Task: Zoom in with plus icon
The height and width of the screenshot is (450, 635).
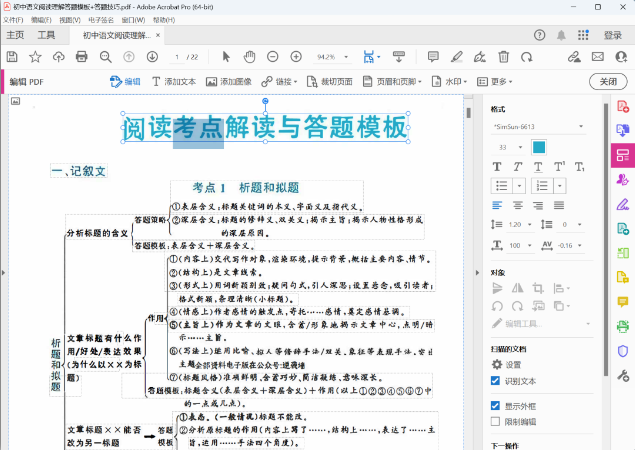Action: click(296, 57)
